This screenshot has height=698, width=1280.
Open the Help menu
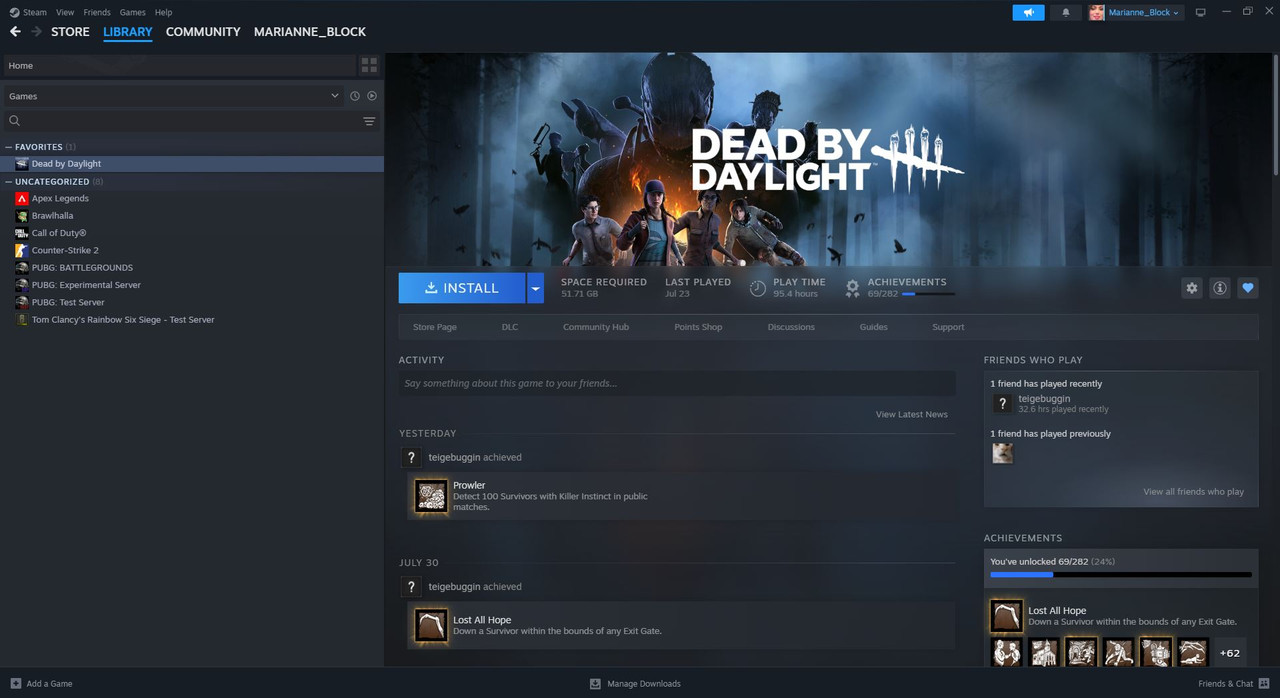point(163,12)
